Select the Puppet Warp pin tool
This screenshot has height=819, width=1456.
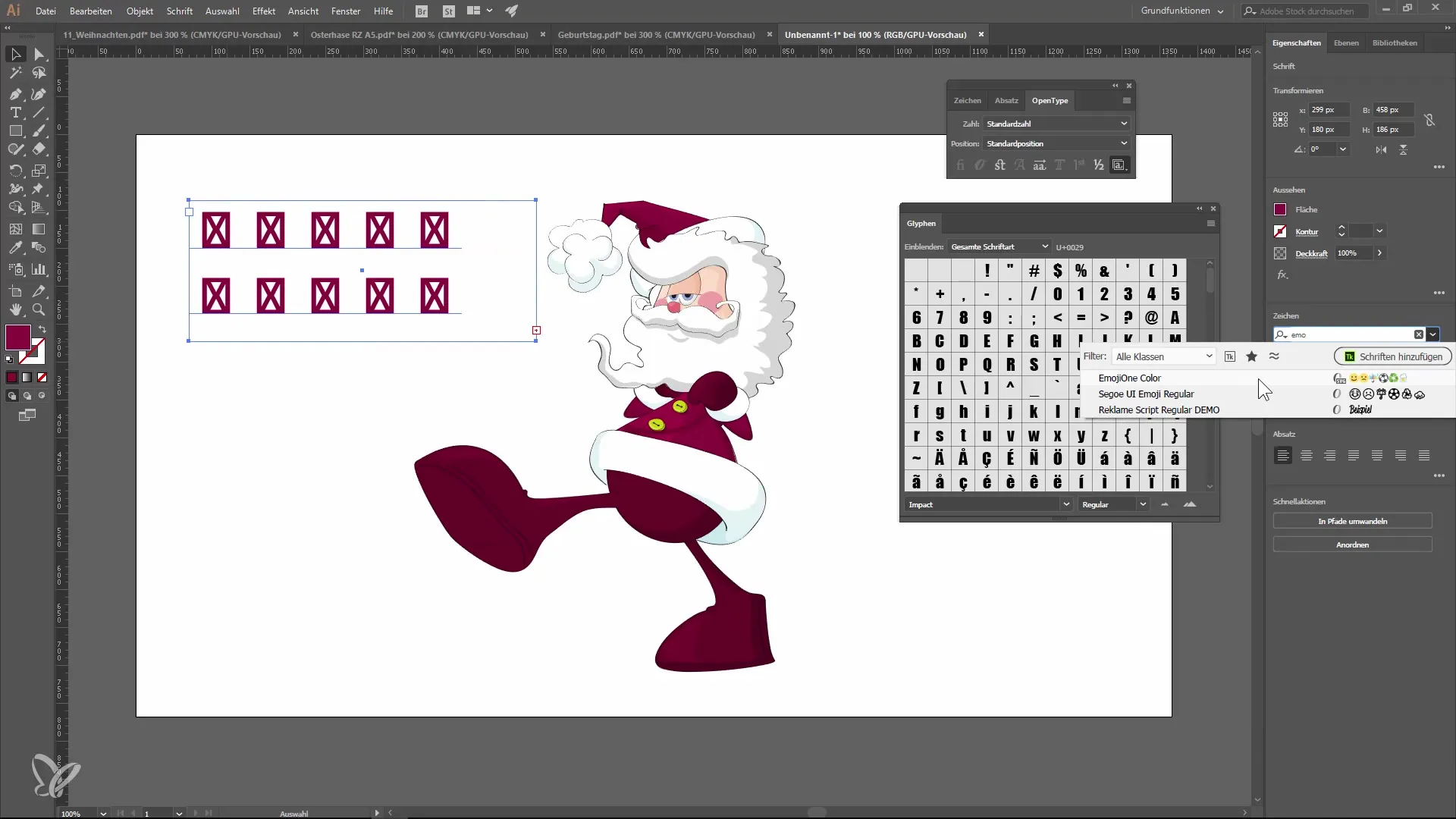tap(39, 189)
